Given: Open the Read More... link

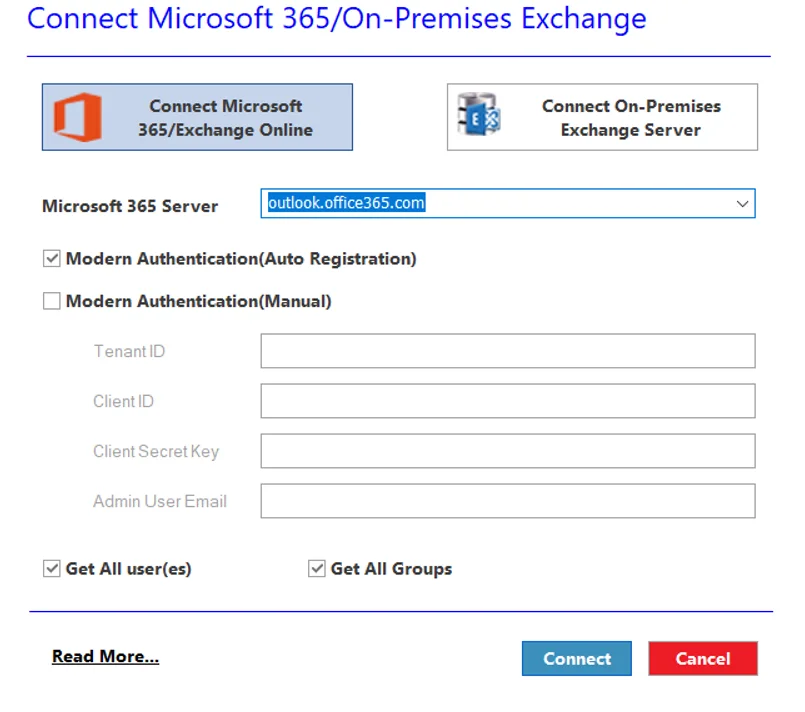Looking at the screenshot, I should point(105,656).
